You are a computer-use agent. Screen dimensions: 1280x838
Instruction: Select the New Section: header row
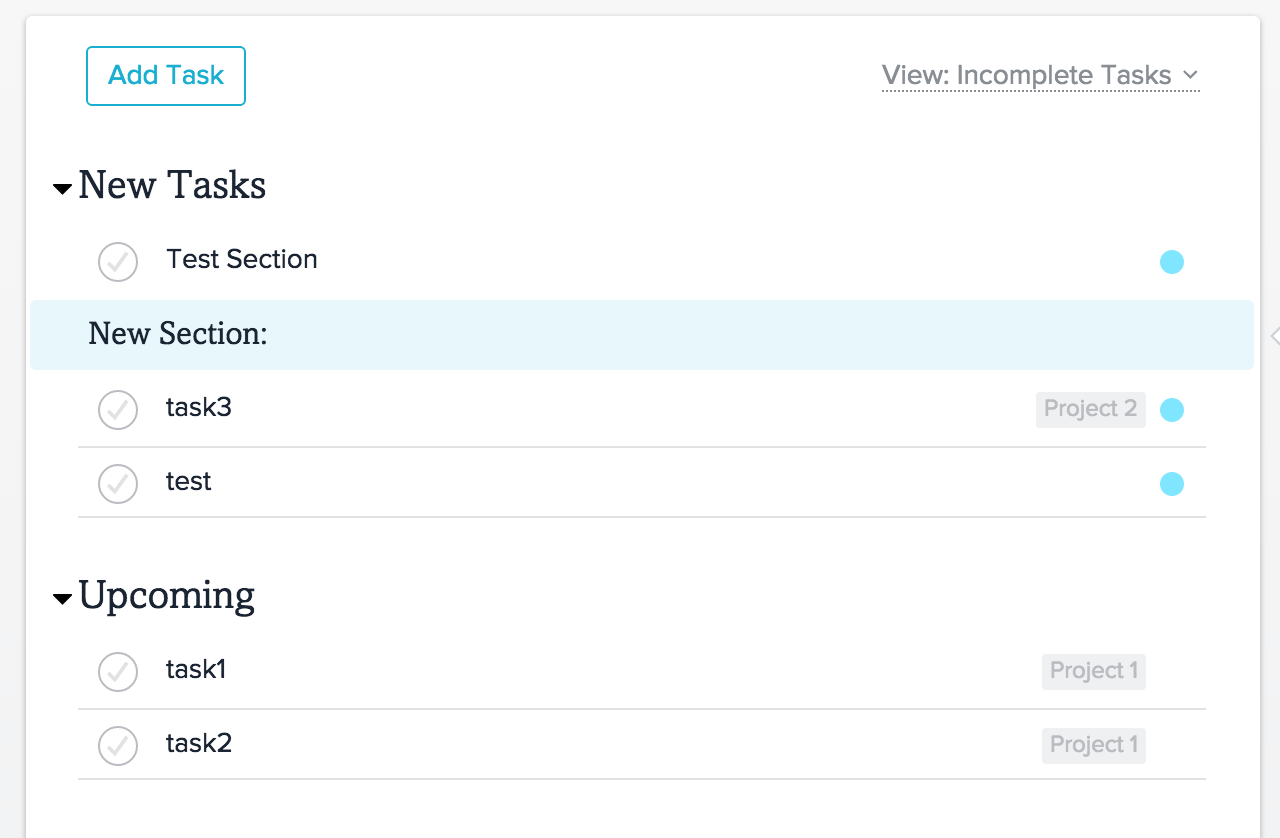tap(640, 335)
